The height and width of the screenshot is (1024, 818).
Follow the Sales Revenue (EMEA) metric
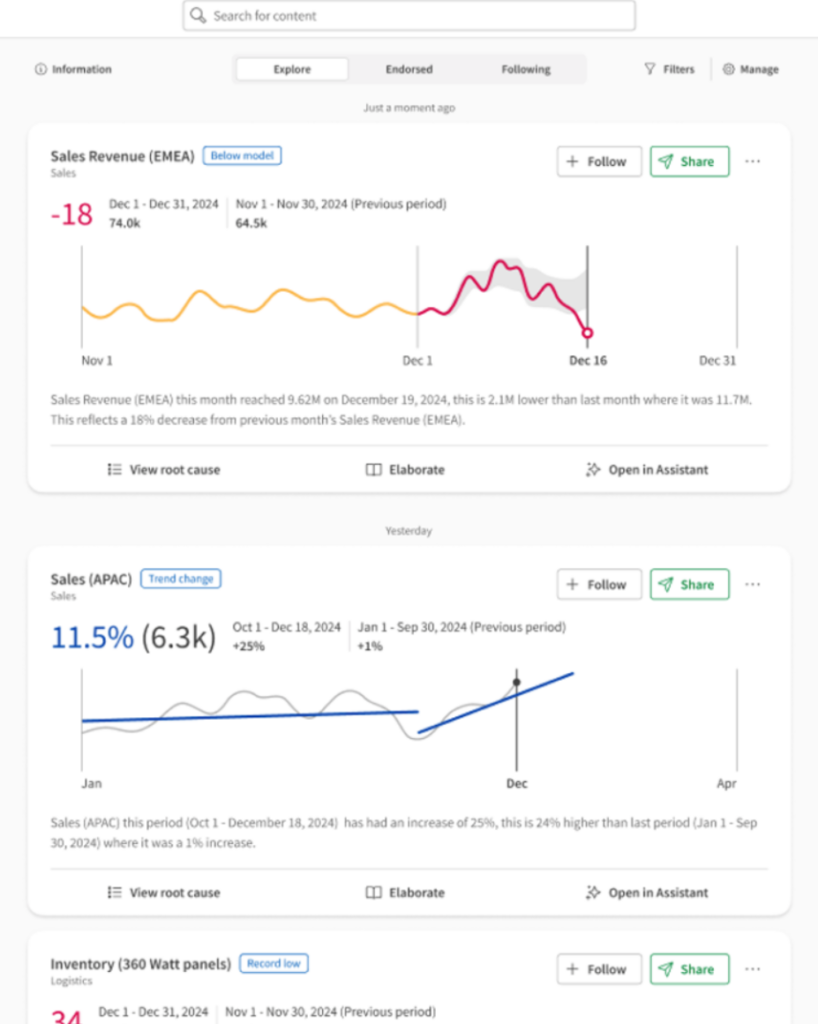598,162
